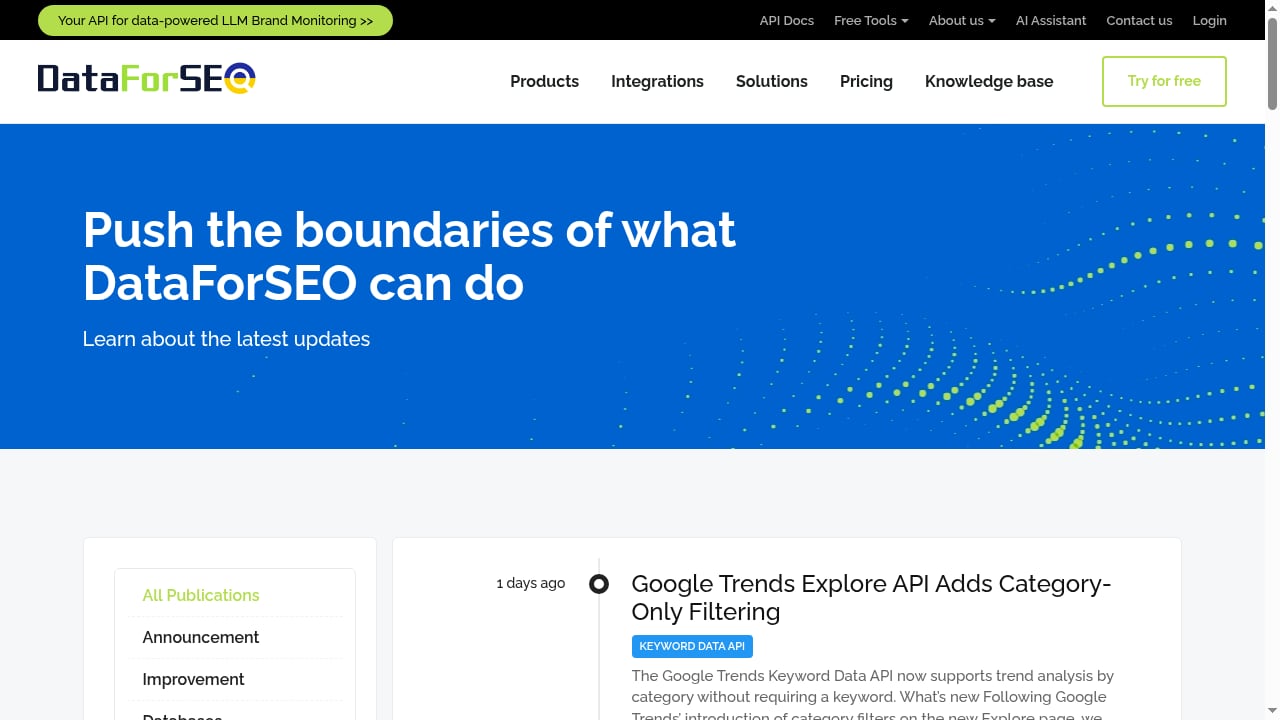
Task: Click the Try for free button
Action: coord(1164,81)
